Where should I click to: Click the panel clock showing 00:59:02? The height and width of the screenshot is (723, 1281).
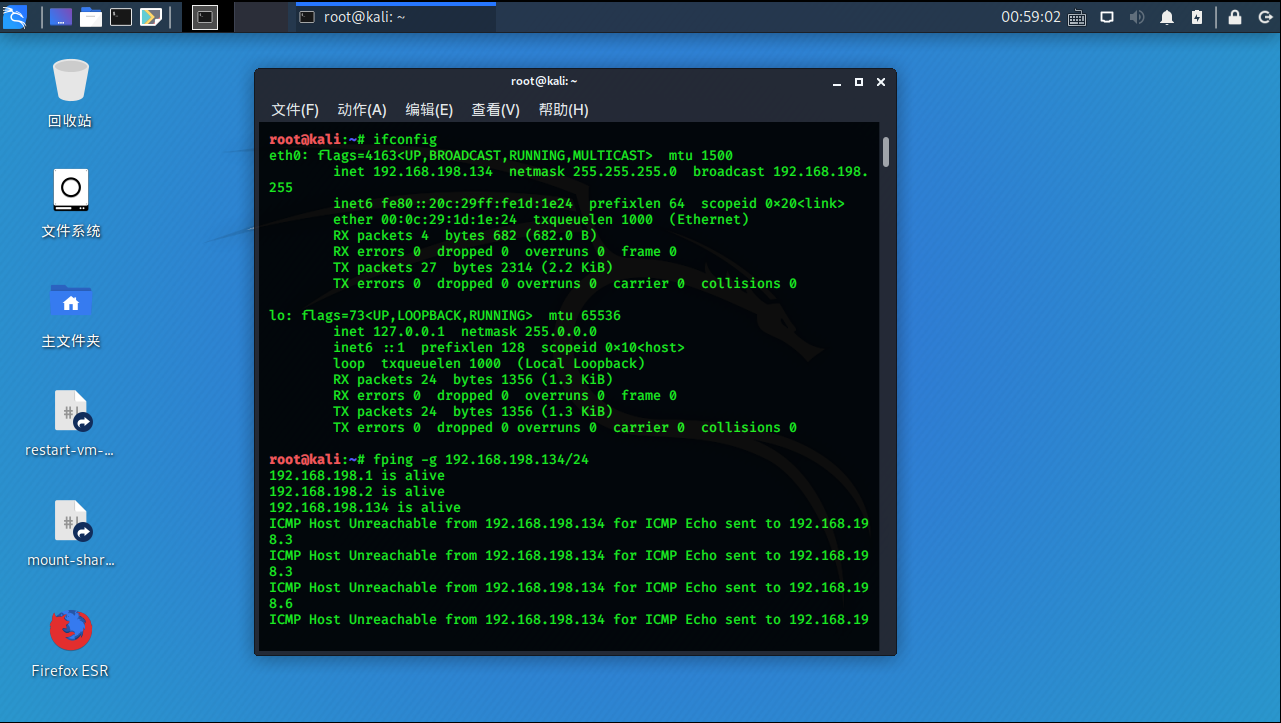click(x=1030, y=17)
